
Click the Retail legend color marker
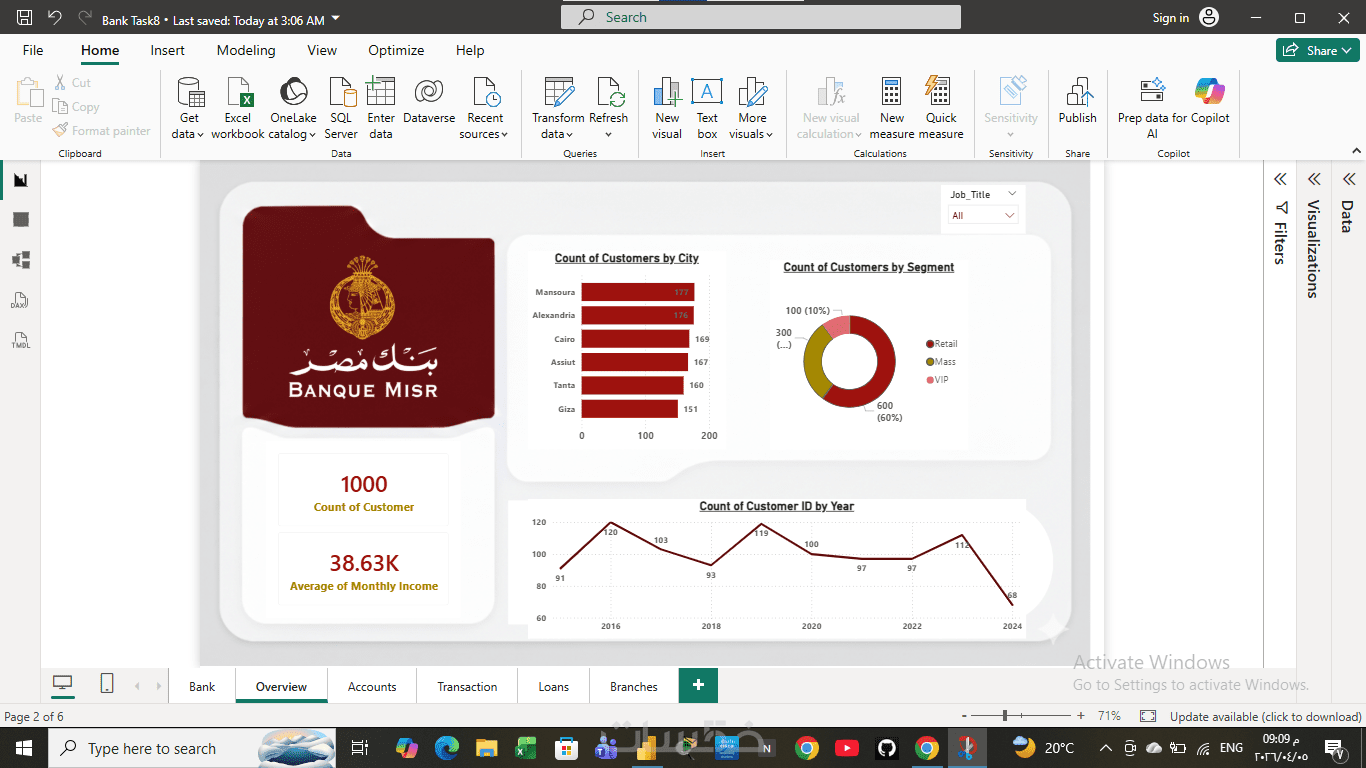[930, 344]
